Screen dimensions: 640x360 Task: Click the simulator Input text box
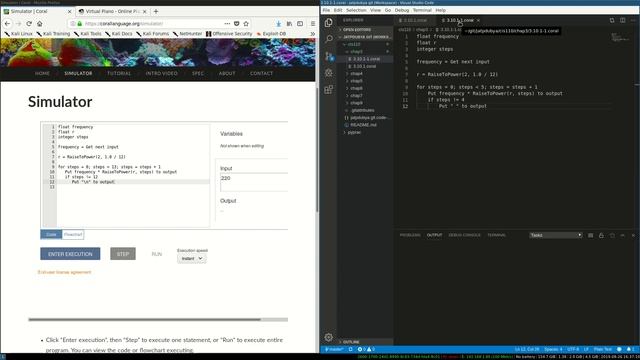click(254, 182)
